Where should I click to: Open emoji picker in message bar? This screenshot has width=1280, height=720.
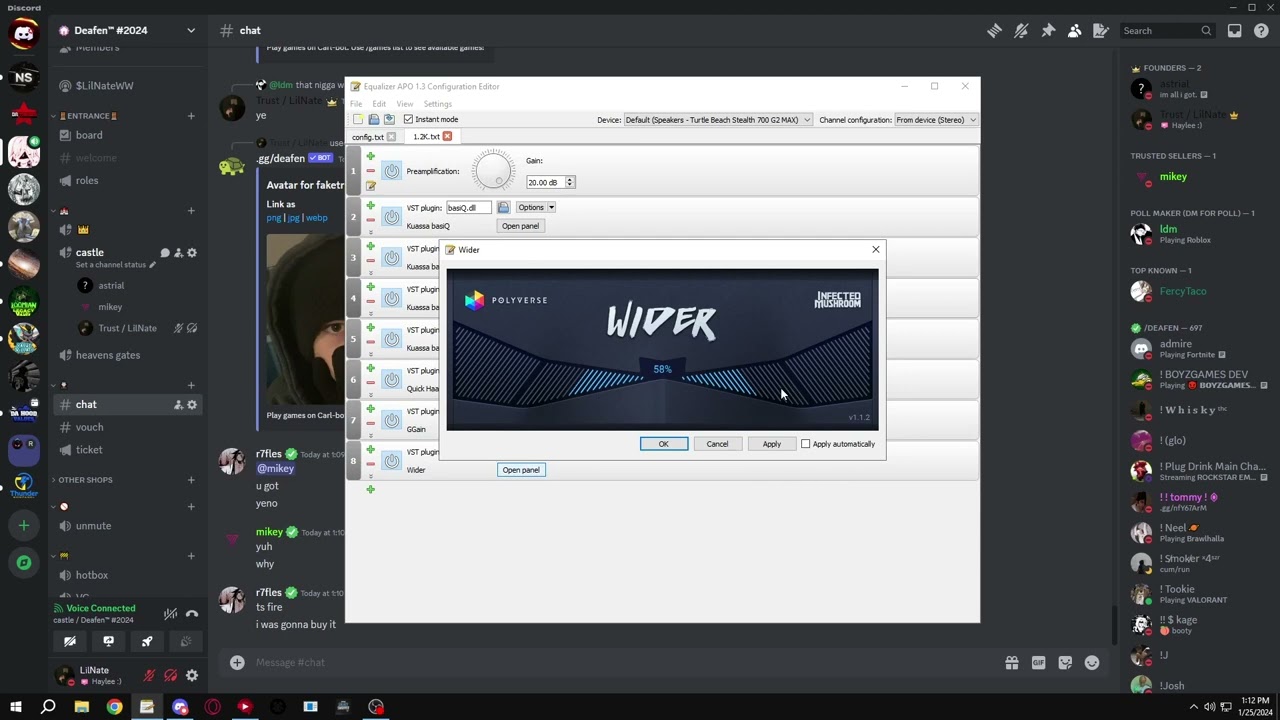1092,662
